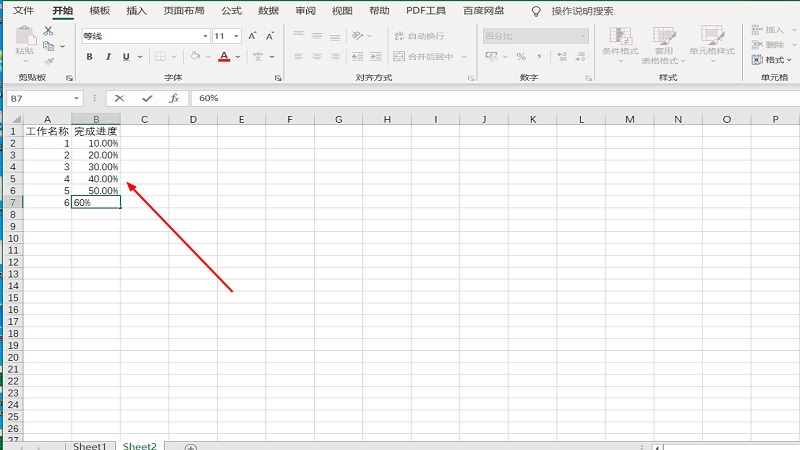The width and height of the screenshot is (800, 450).
Task: Switch to the Sheet1 tab
Action: 89,446
